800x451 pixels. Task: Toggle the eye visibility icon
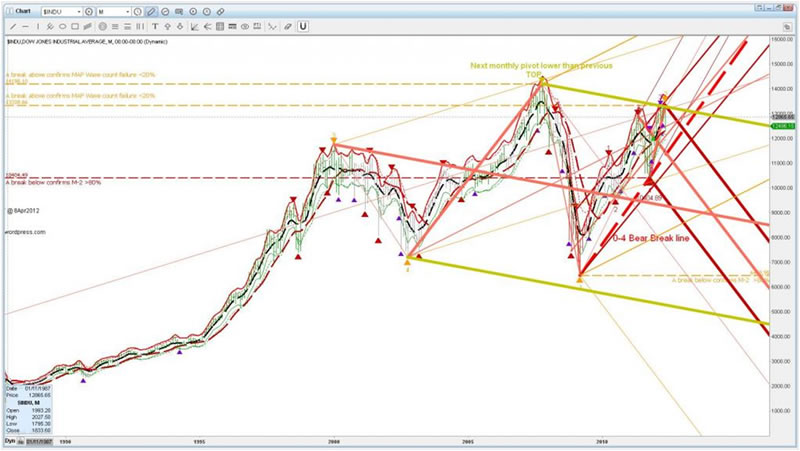click(x=245, y=25)
